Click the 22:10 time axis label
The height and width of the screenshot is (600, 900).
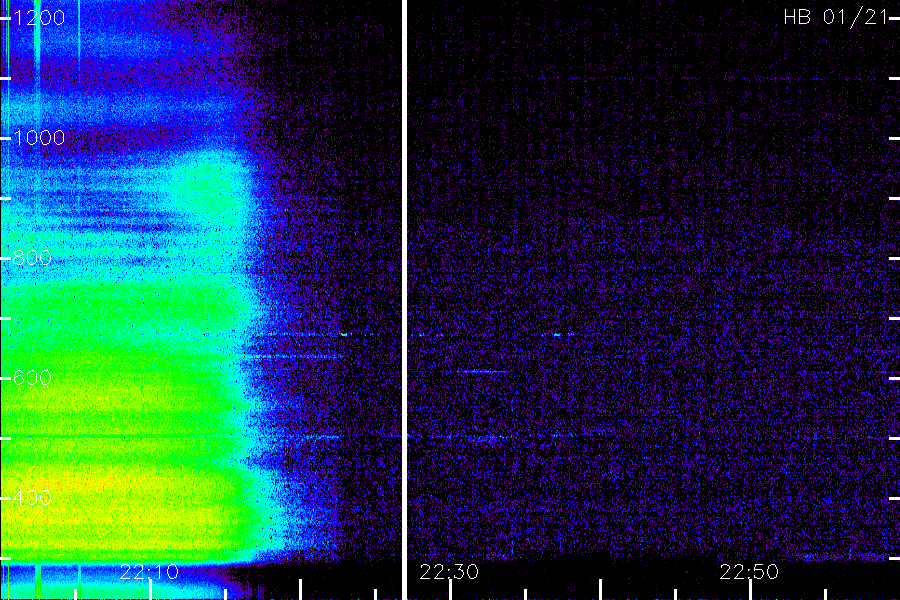(x=149, y=572)
